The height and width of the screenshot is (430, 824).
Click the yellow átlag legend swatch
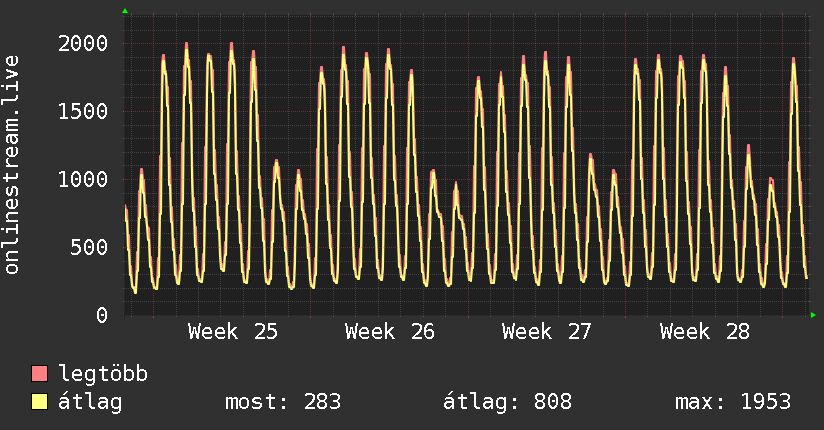(x=39, y=402)
